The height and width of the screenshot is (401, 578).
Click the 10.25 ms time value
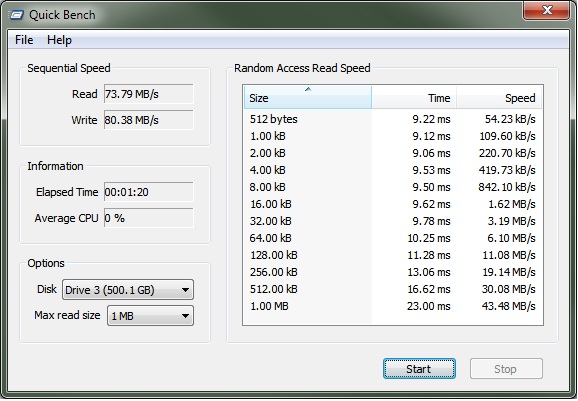coord(429,238)
